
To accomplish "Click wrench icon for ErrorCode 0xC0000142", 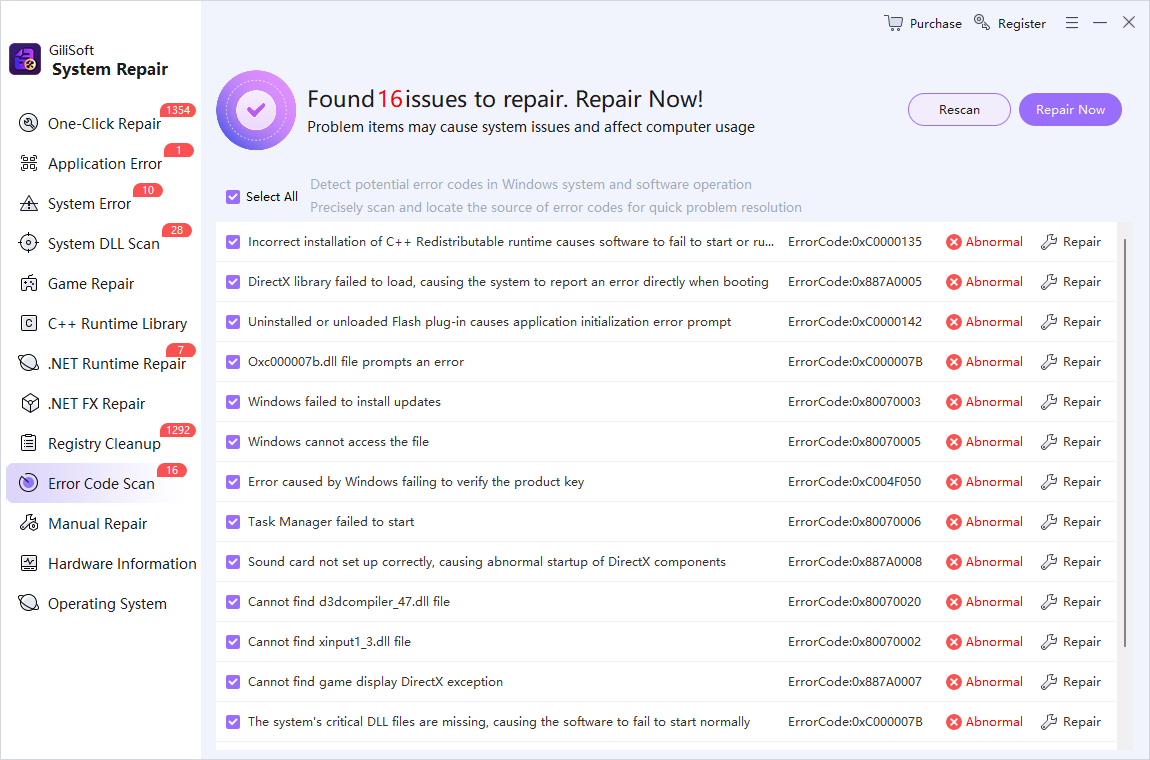I will pos(1049,322).
